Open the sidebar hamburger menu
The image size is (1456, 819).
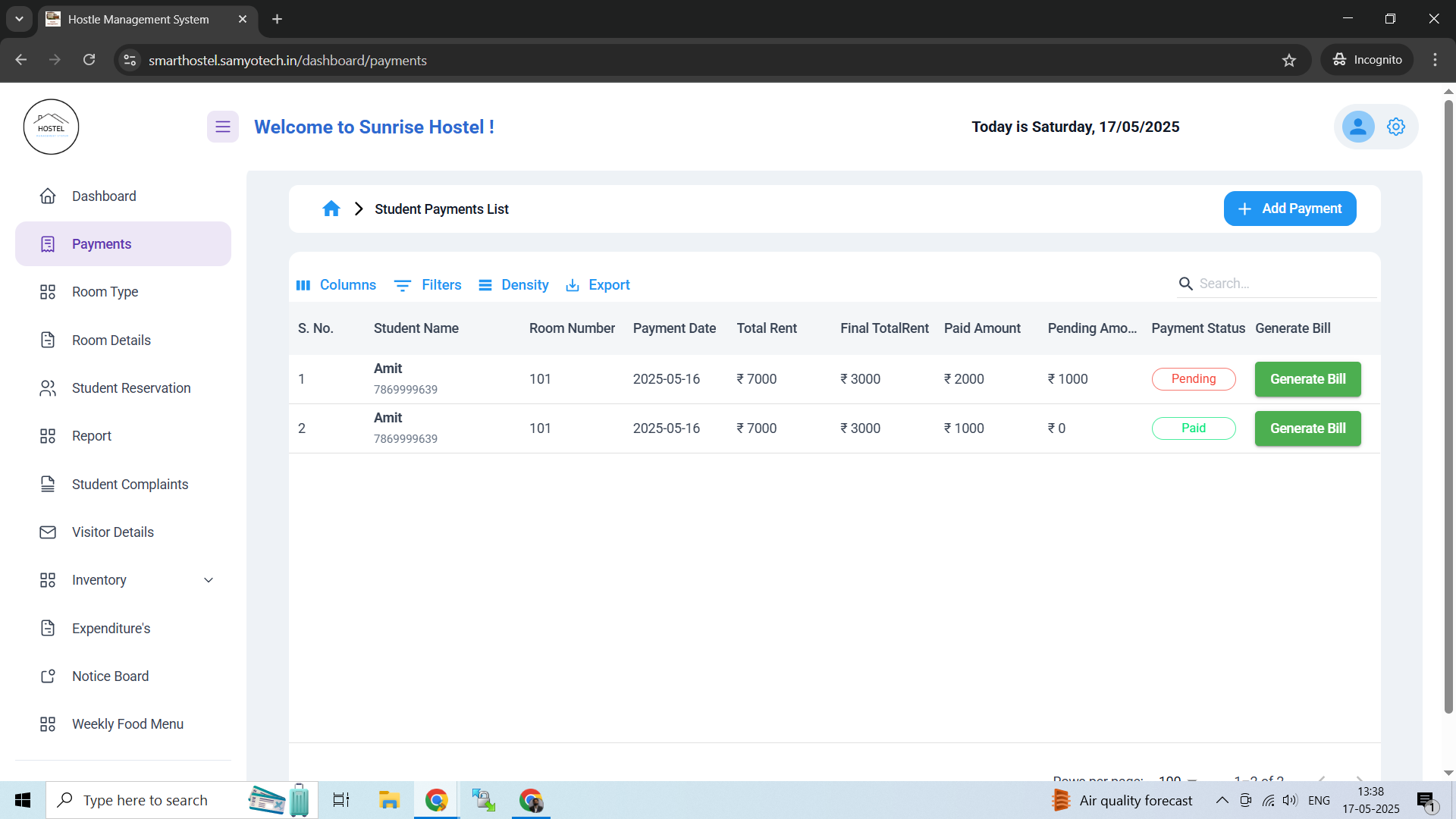tap(222, 127)
